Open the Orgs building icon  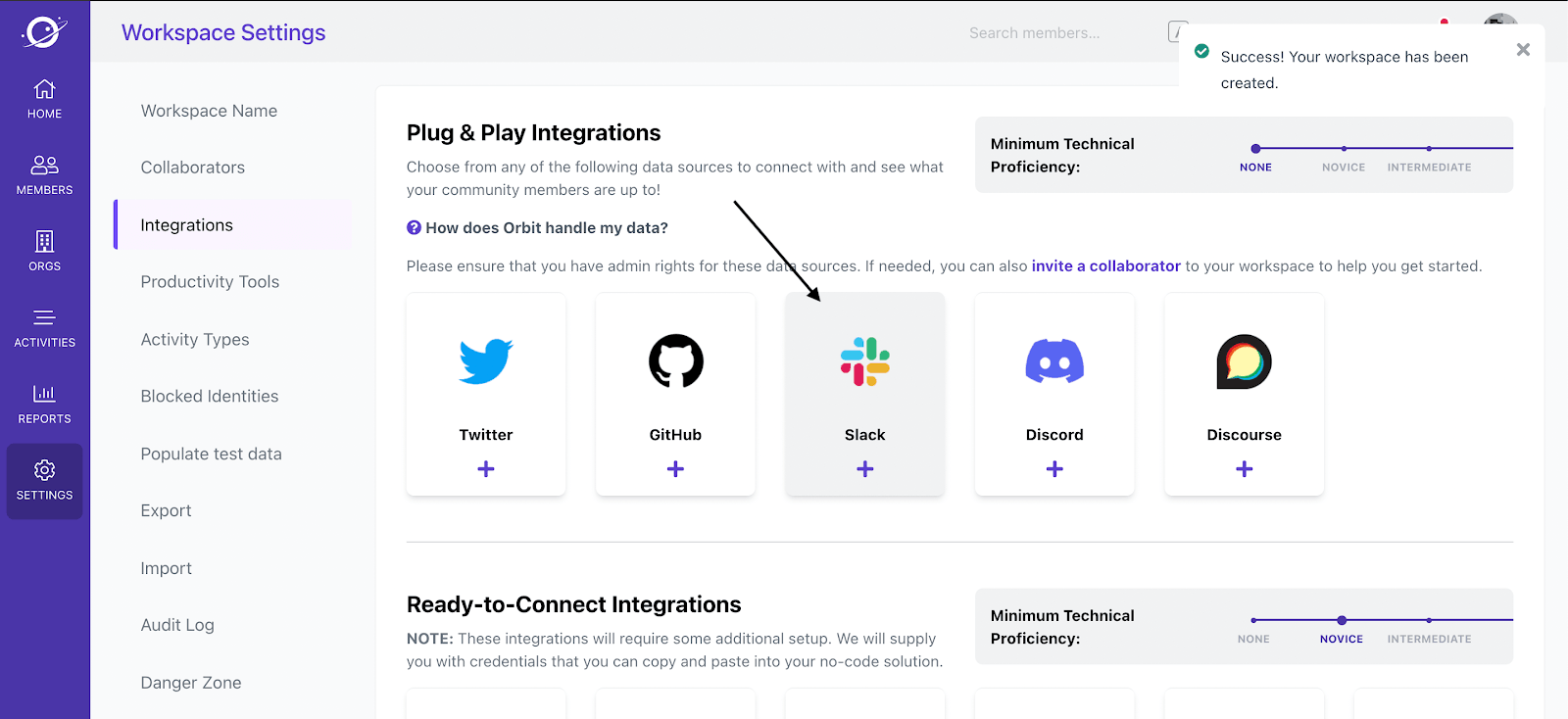click(x=44, y=241)
